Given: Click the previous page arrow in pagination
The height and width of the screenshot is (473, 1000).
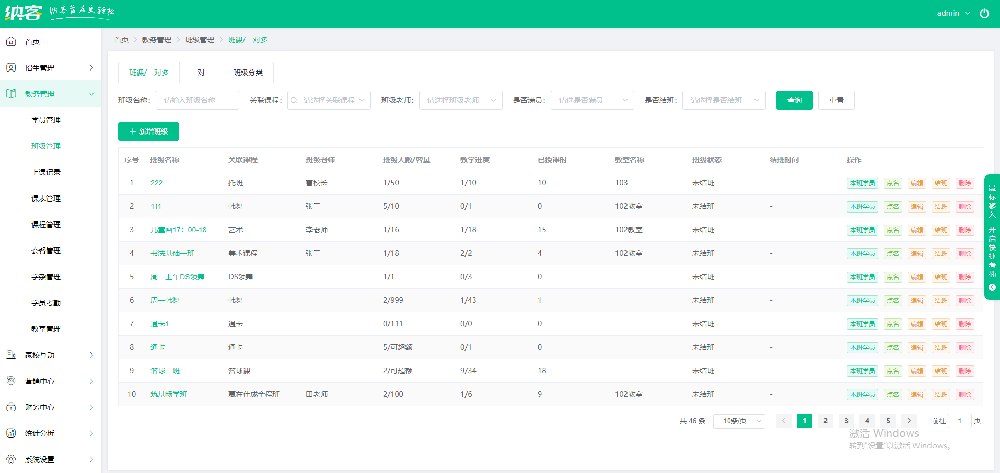Looking at the screenshot, I should point(784,421).
